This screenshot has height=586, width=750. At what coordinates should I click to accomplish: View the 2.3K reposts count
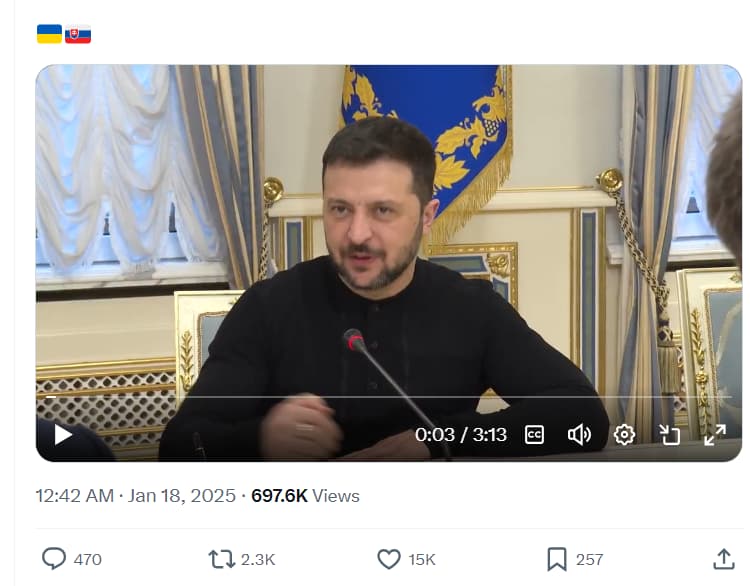258,559
